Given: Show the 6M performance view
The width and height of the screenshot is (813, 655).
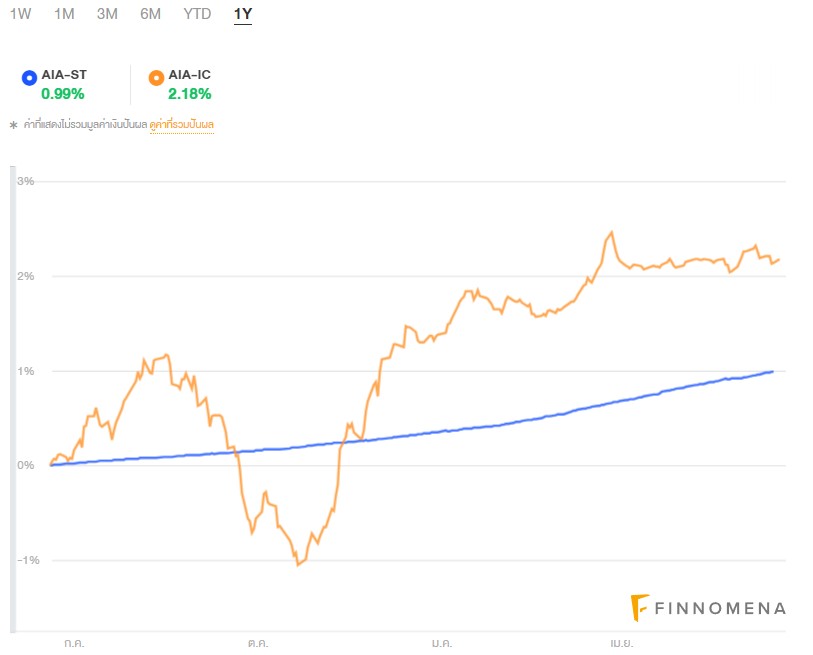Looking at the screenshot, I should (150, 14).
